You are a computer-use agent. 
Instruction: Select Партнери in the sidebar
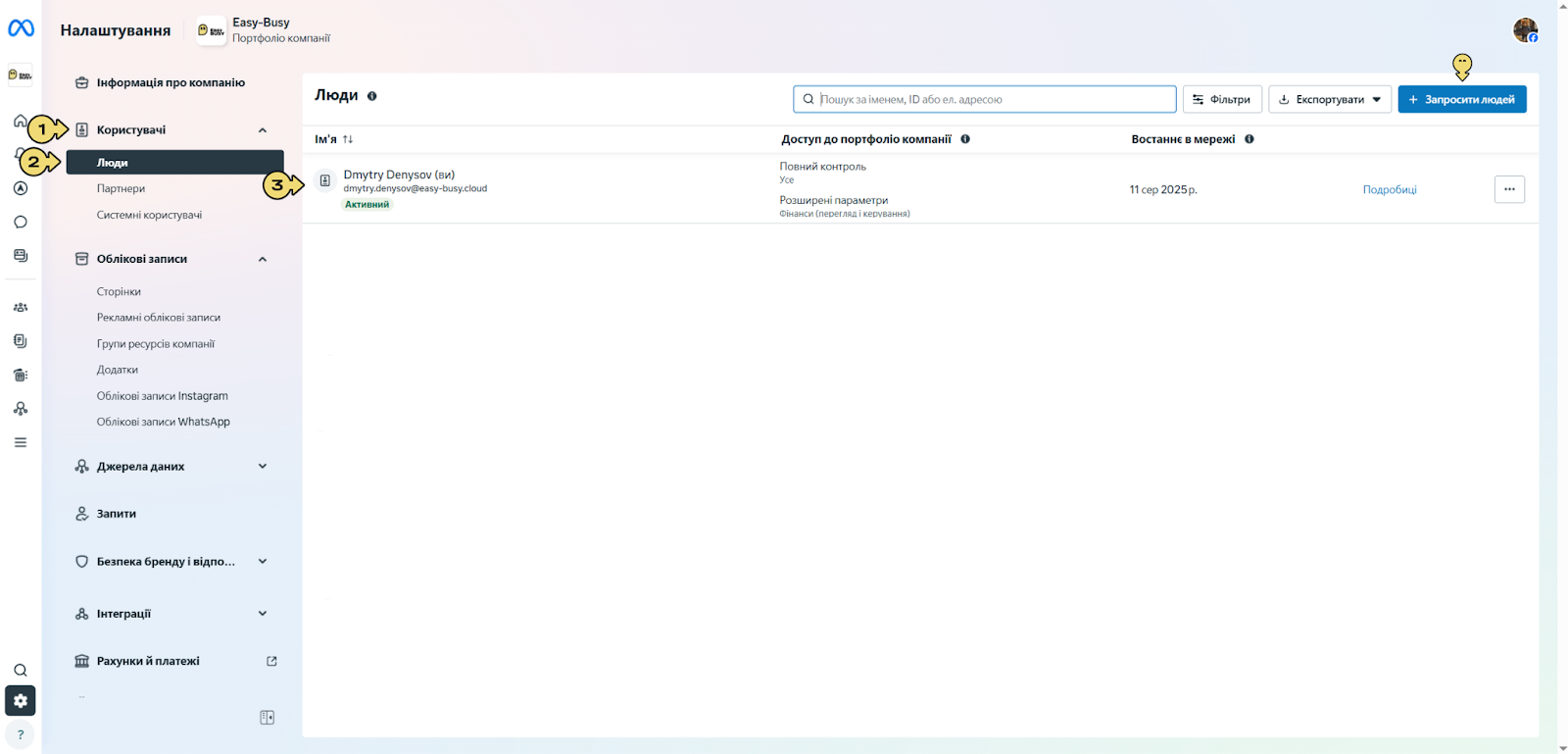(121, 188)
